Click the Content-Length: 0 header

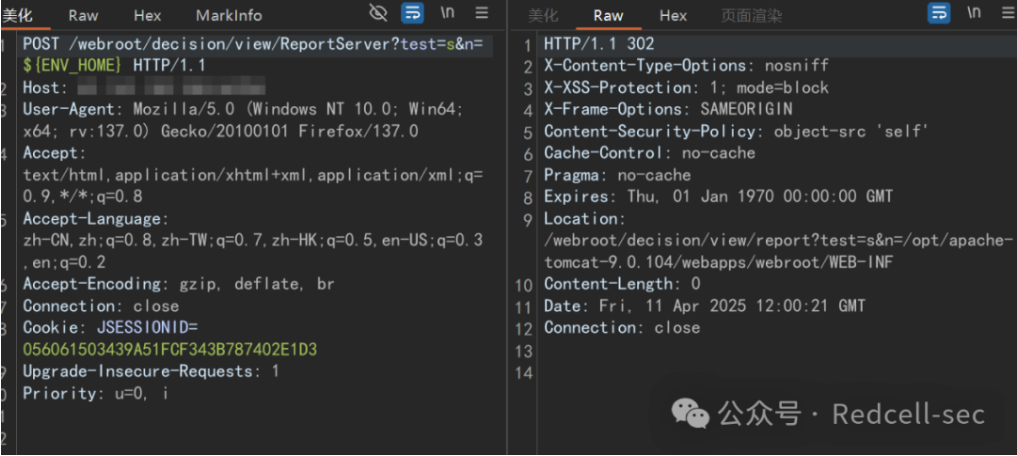(x=622, y=284)
